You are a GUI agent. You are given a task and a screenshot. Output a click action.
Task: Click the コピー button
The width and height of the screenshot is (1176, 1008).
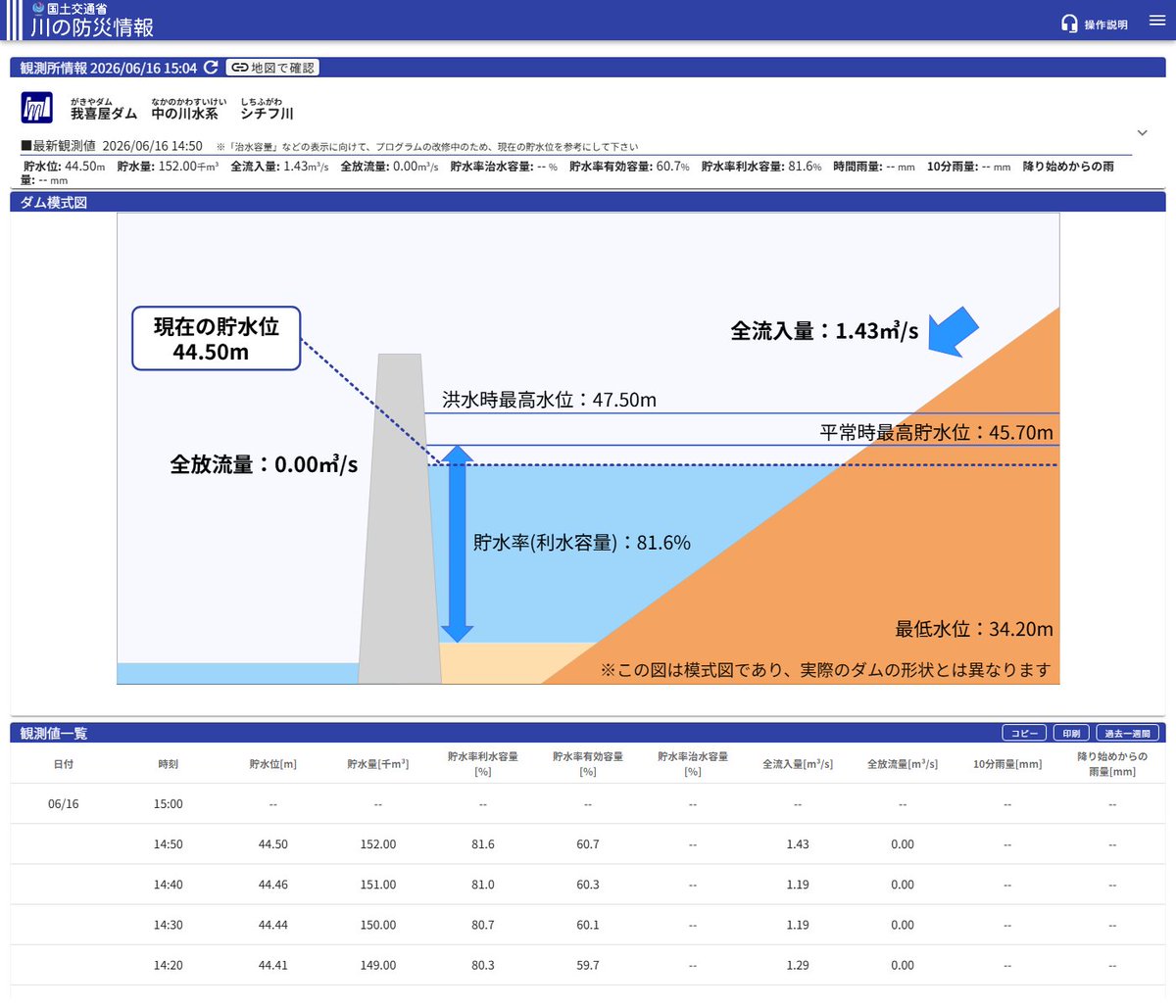click(1024, 733)
